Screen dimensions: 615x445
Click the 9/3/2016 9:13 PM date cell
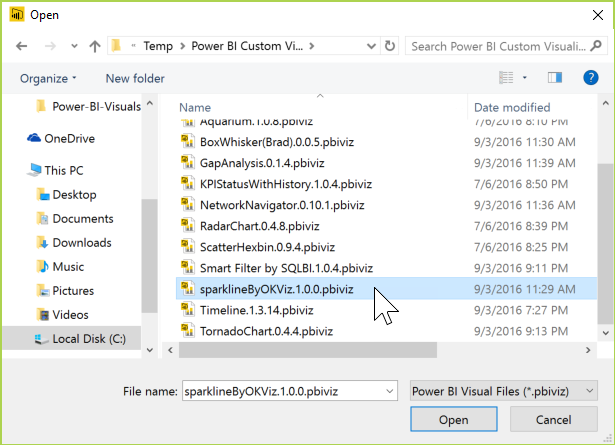click(520, 331)
